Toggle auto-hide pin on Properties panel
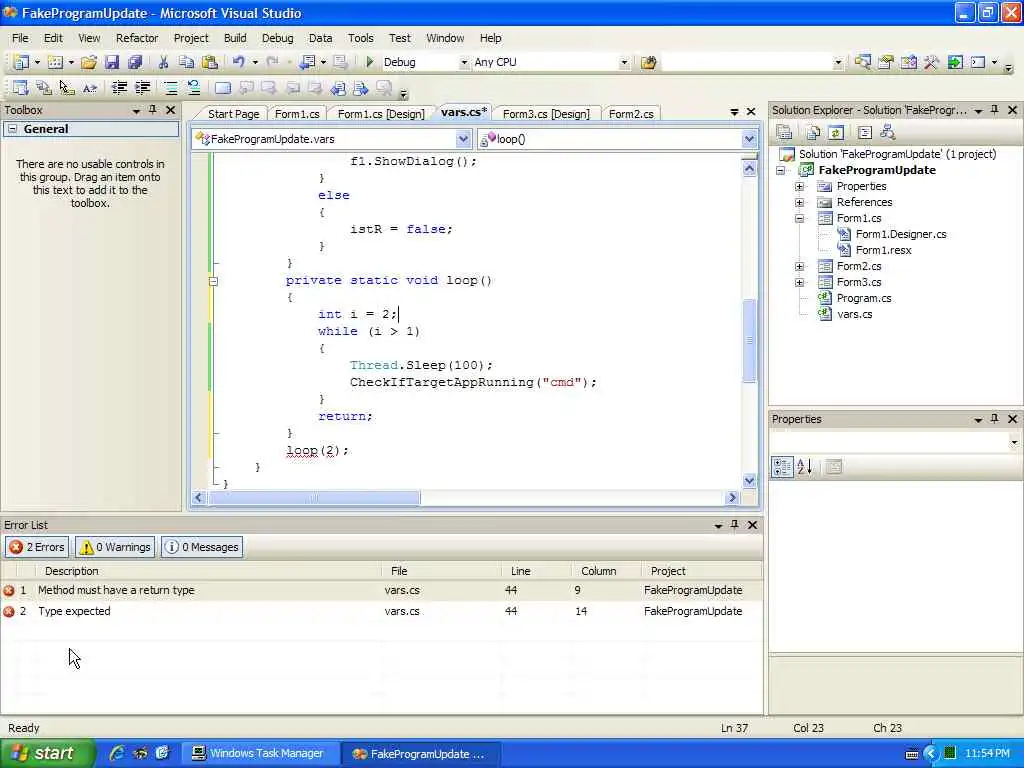Image resolution: width=1024 pixels, height=768 pixels. coord(995,419)
